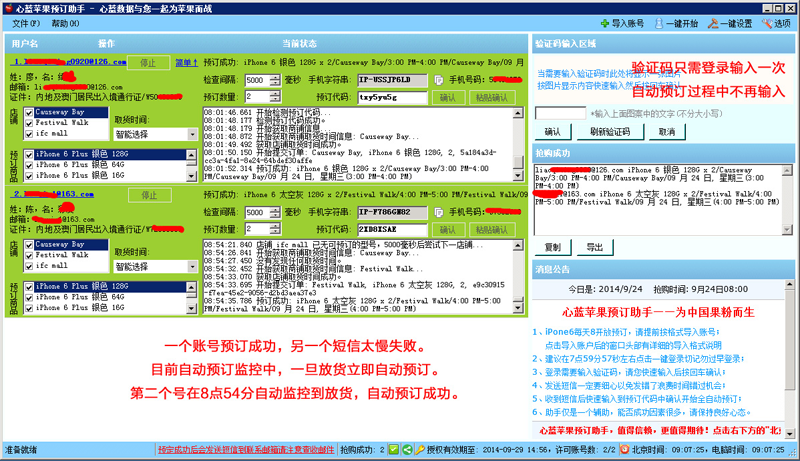800x461 pixels.
Task: Click the 导出 export button
Action: pyautogui.click(x=594, y=246)
